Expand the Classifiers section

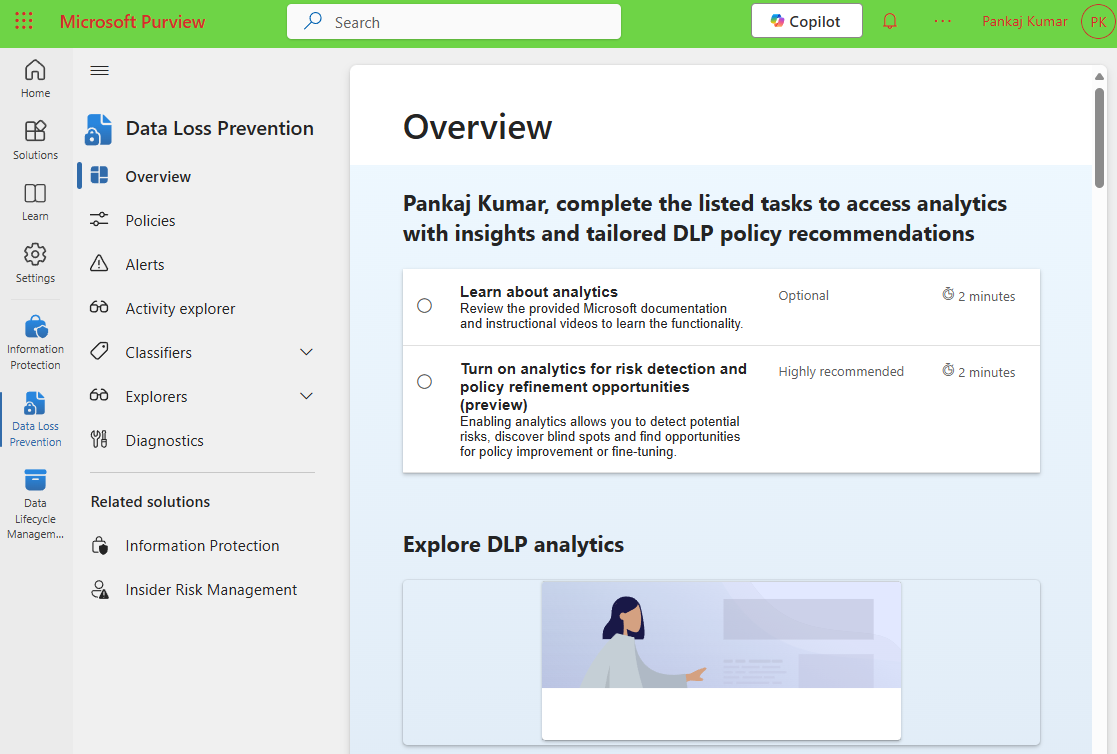tap(306, 352)
